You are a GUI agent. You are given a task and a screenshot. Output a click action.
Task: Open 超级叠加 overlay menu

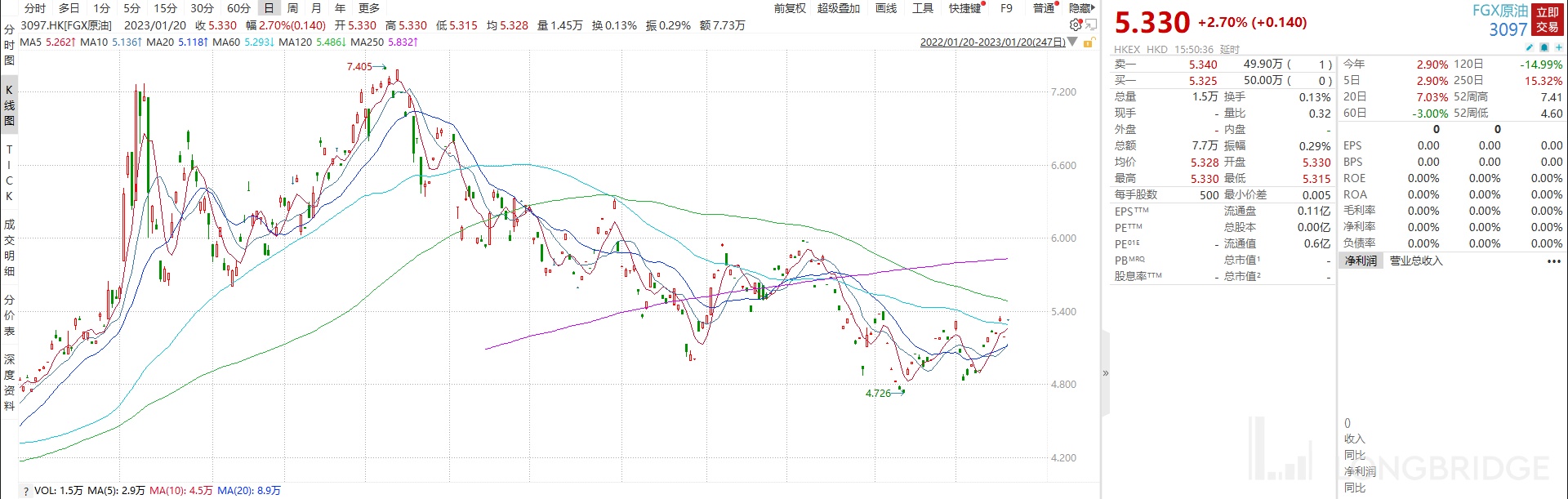click(839, 8)
